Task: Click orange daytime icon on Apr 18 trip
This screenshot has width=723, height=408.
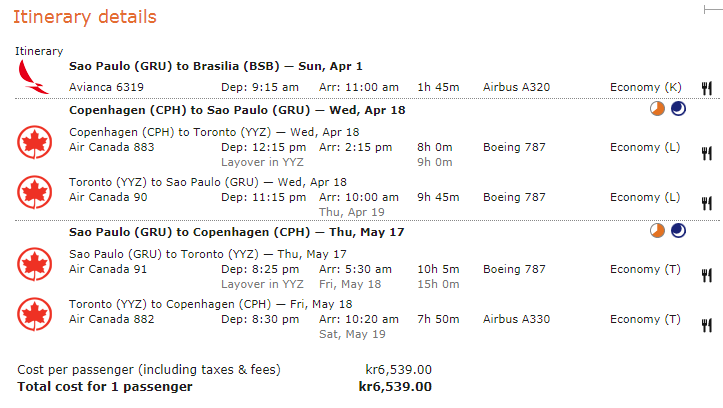Action: coord(658,109)
